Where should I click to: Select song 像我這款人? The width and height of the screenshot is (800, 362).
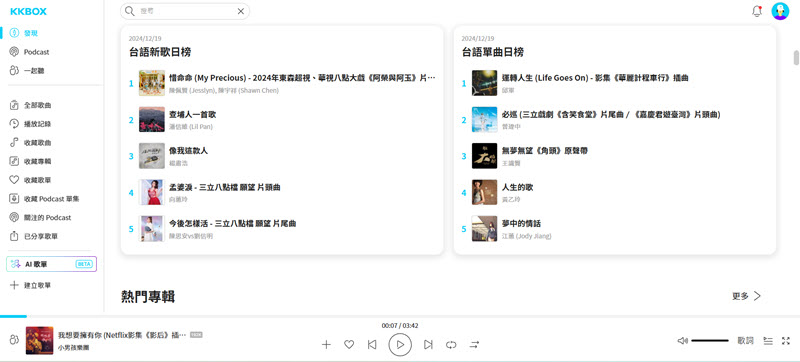coord(189,151)
